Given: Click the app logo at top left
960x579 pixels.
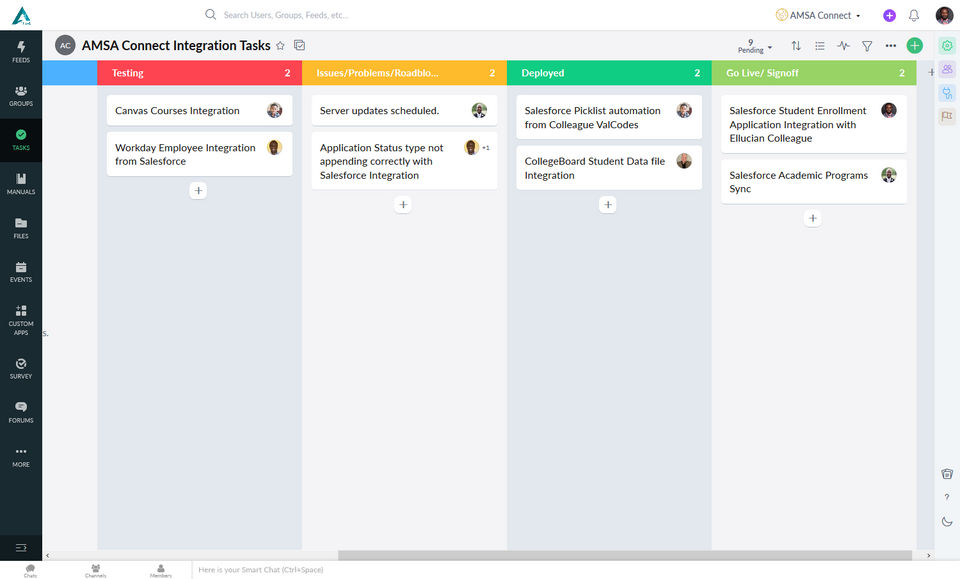Looking at the screenshot, I should coord(21,16).
